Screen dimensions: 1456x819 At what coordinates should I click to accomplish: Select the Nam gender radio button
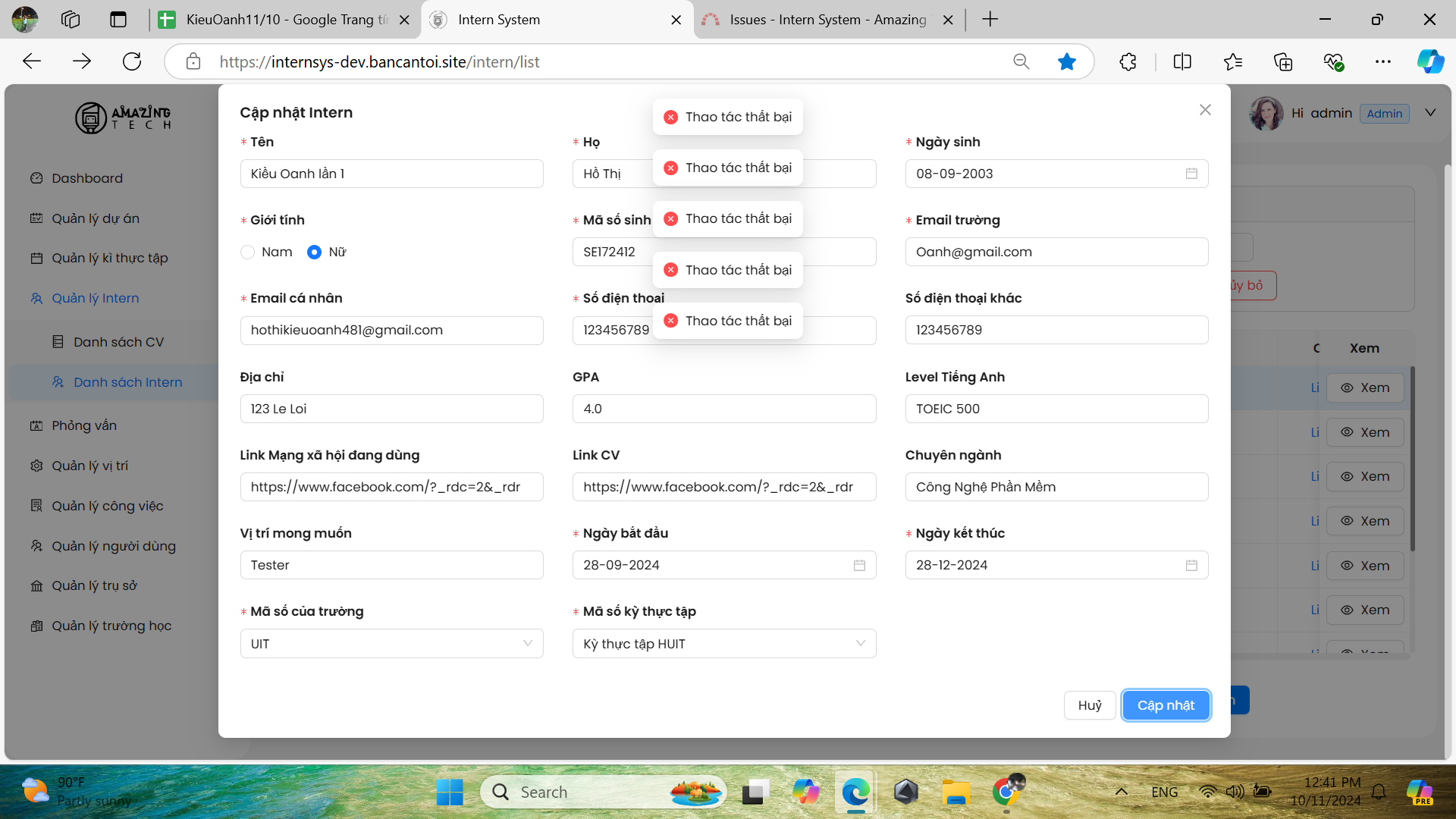248,252
